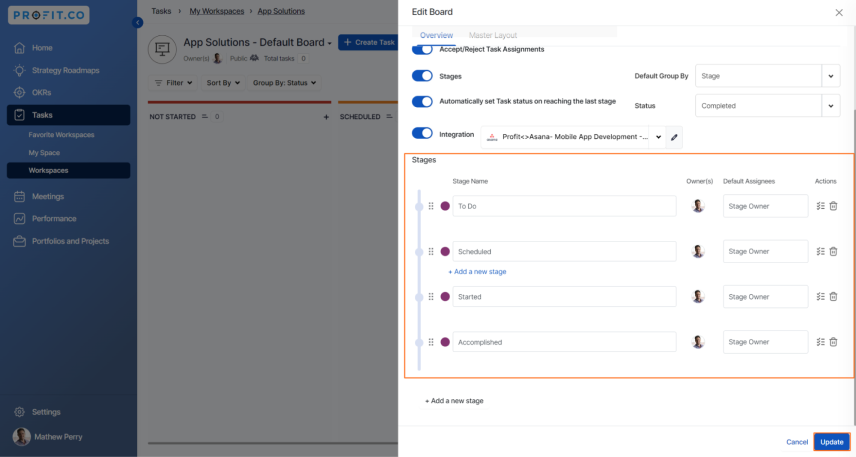The height and width of the screenshot is (457, 856).
Task: Open the Filter dropdown
Action: pos(174,83)
